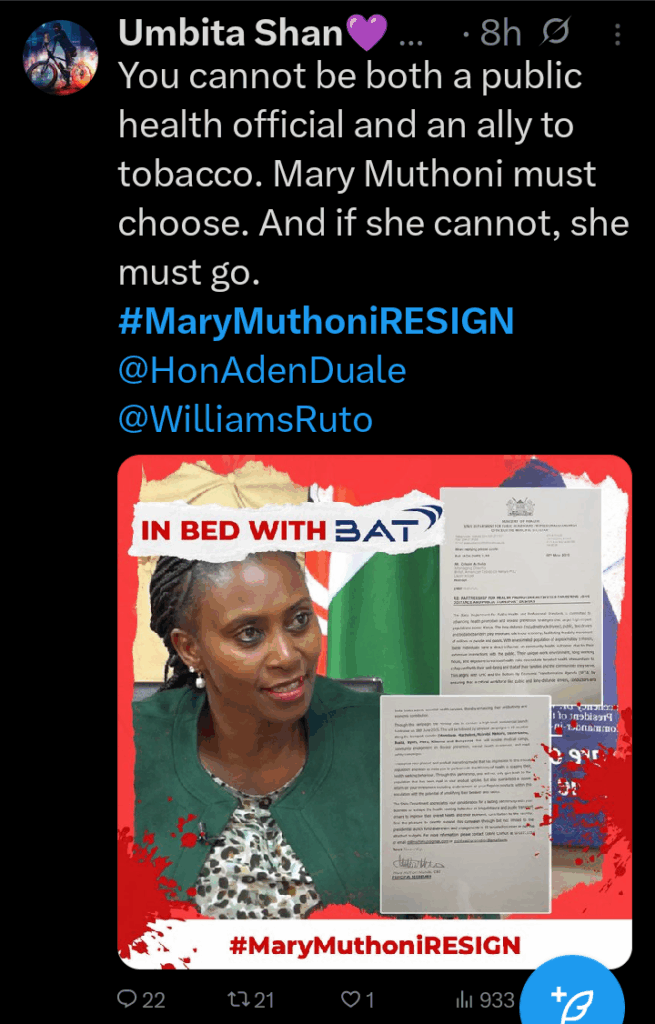Open Umbita Shan's profile avatar
Image resolution: width=655 pixels, height=1024 pixels.
61,57
